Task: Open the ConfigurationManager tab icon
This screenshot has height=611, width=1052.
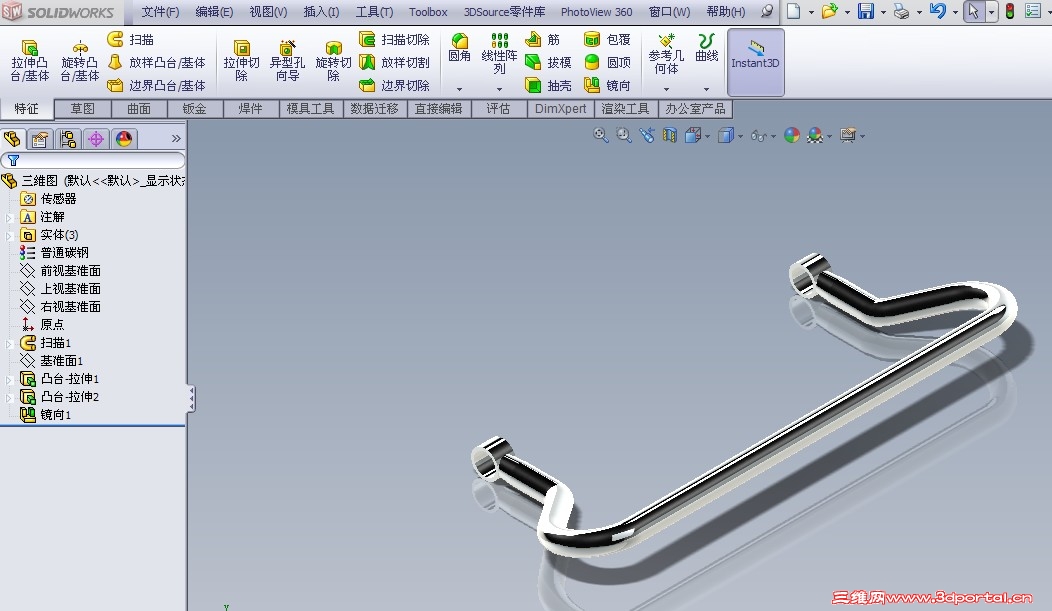Action: click(68, 139)
